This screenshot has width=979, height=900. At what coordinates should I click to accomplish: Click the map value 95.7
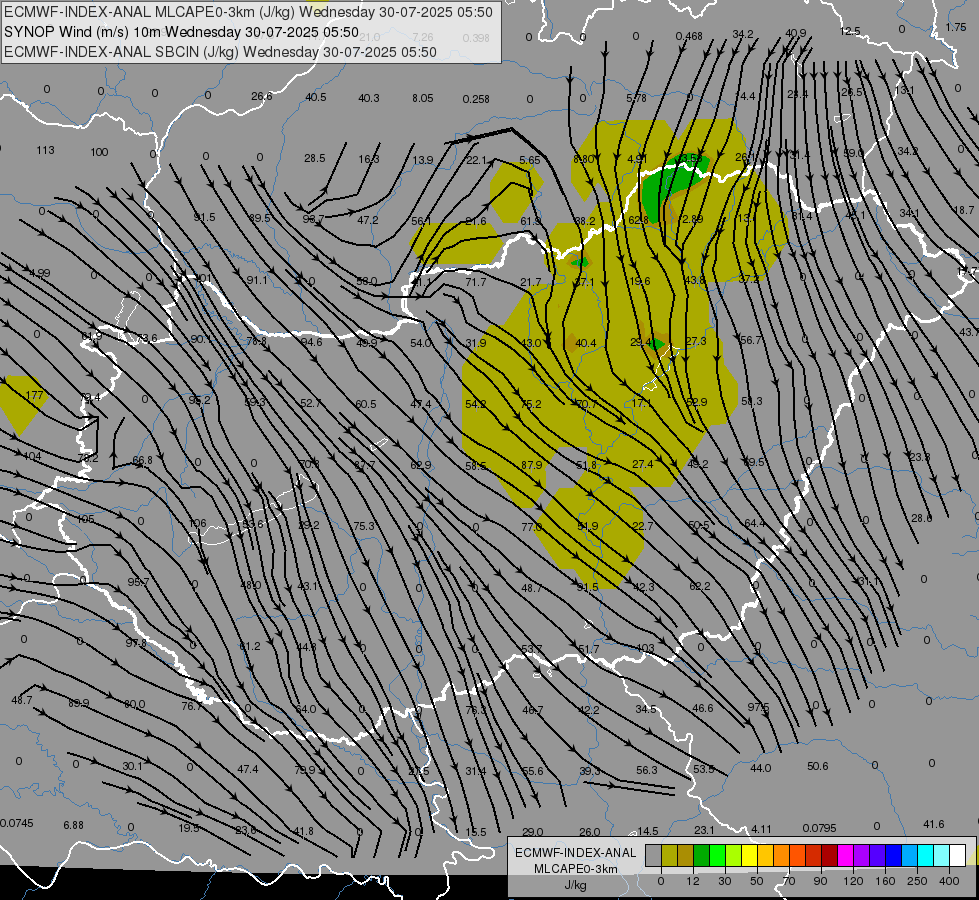(138, 582)
